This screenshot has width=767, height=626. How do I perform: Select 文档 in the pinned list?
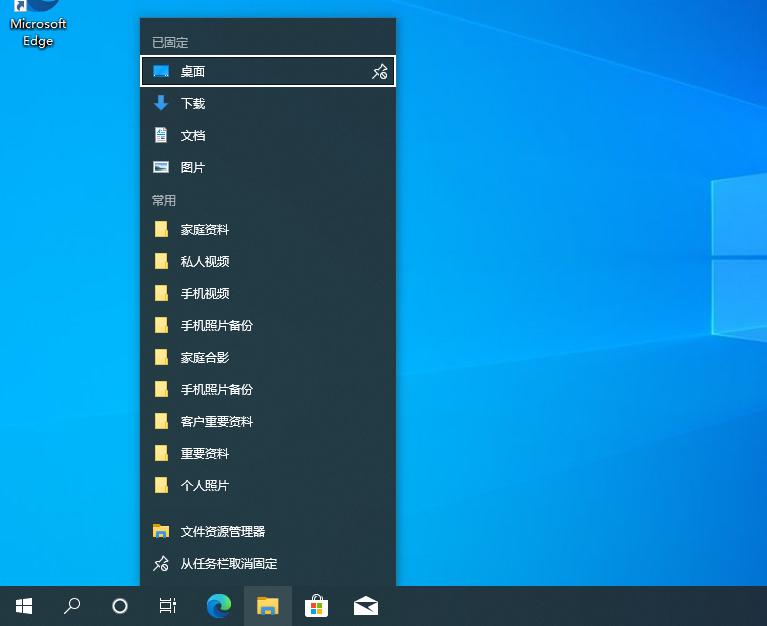pyautogui.click(x=193, y=135)
